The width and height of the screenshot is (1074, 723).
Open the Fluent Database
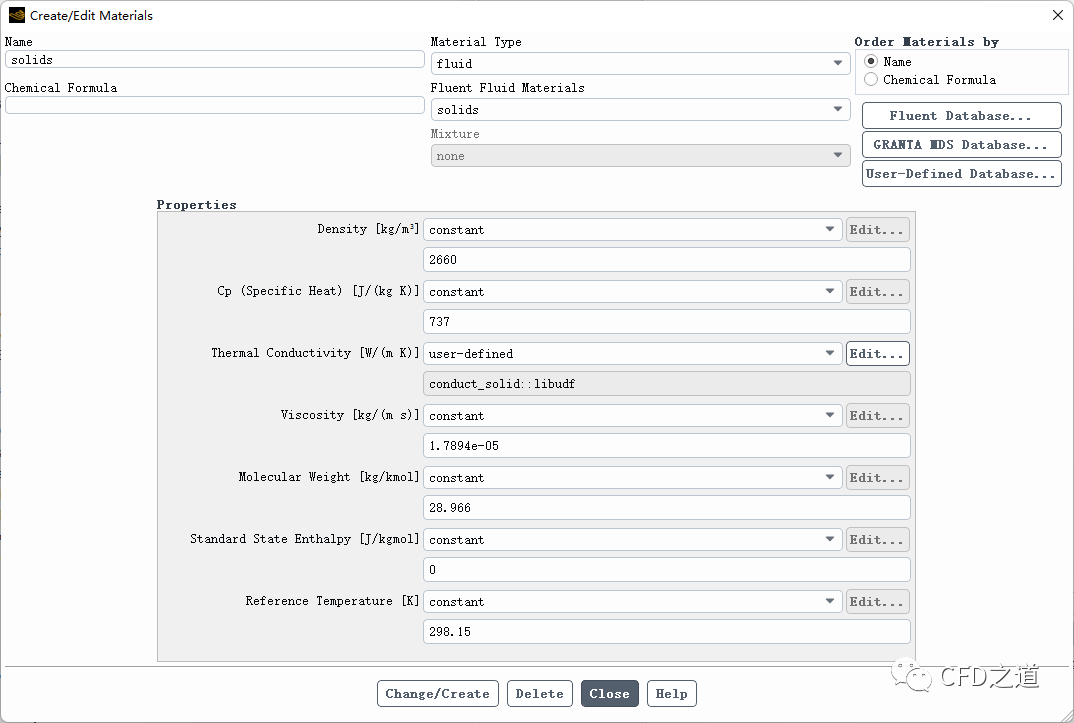click(x=962, y=116)
